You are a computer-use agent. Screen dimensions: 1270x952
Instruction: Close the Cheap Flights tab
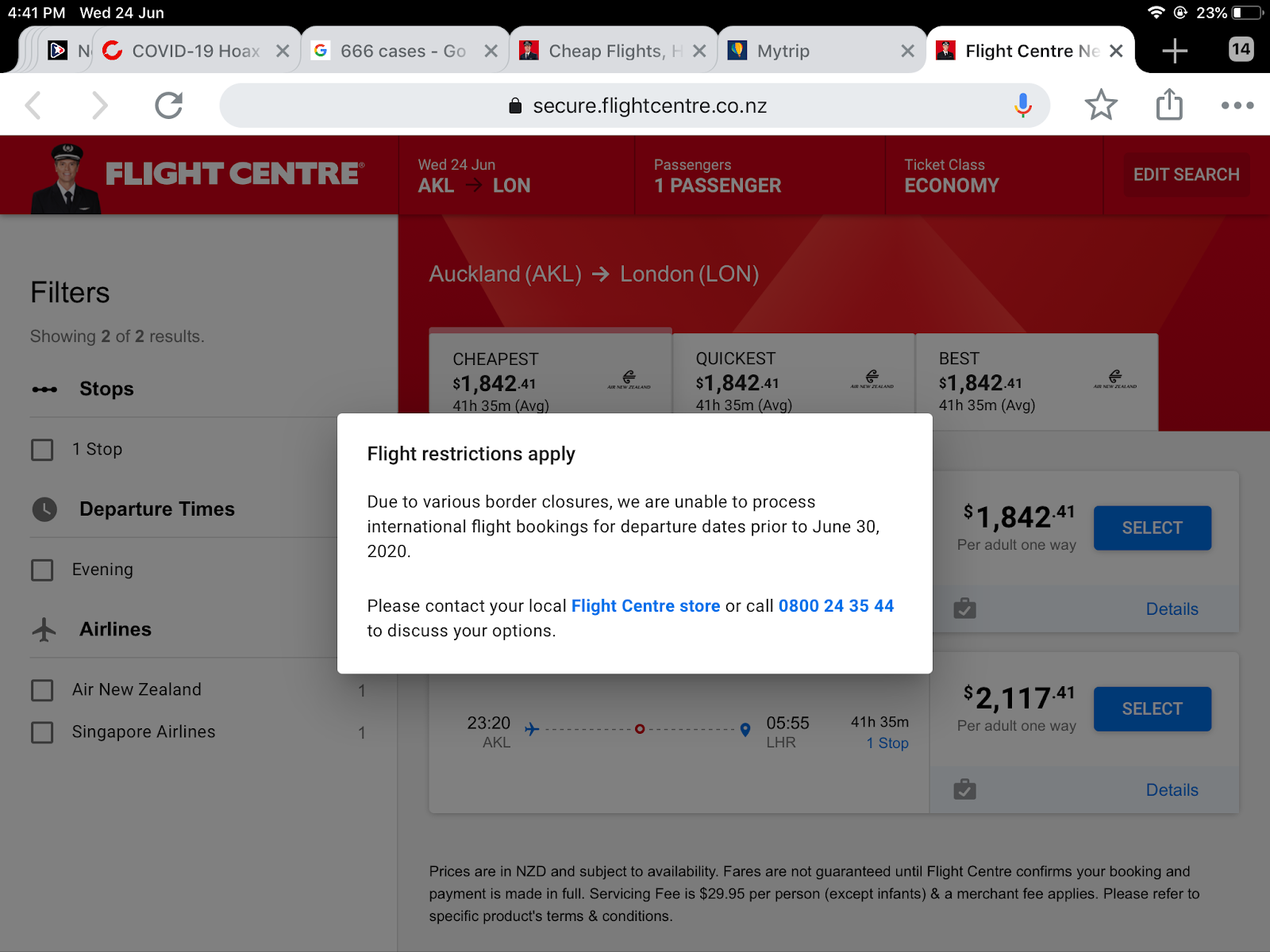(x=699, y=51)
